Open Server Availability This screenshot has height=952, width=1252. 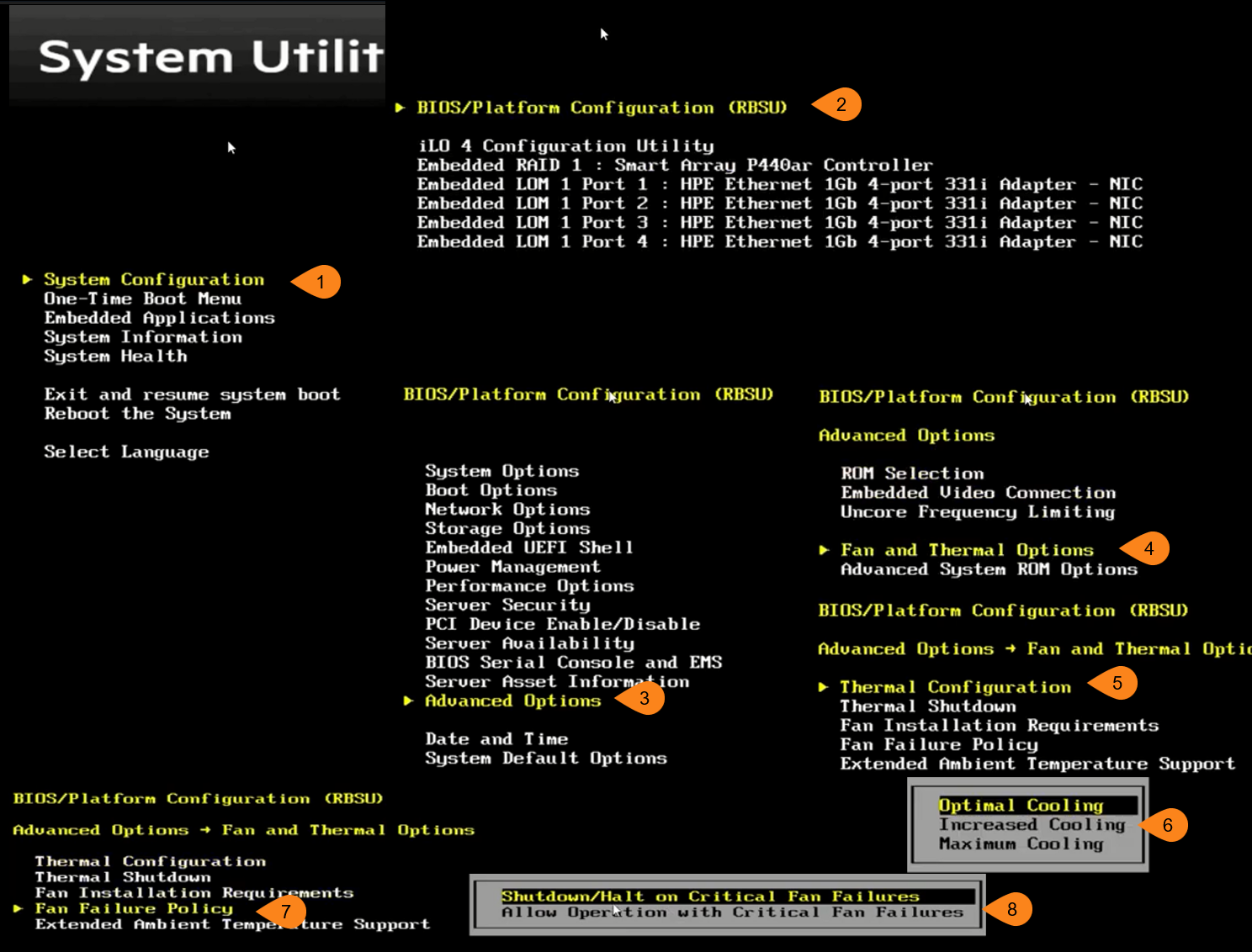[529, 644]
